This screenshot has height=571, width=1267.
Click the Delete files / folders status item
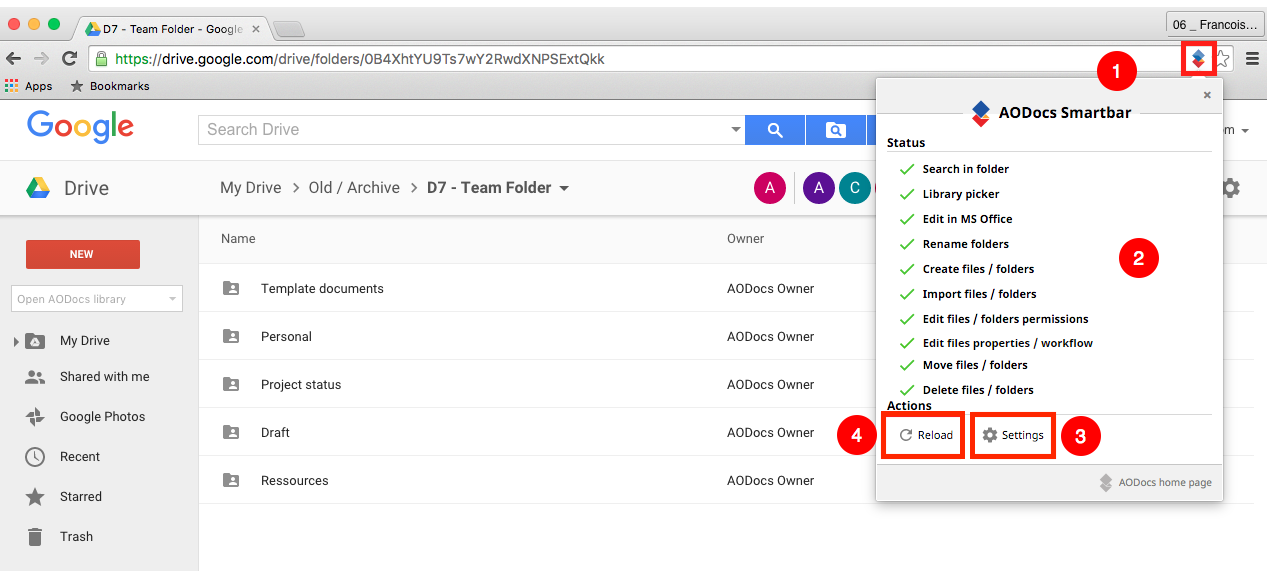[967, 390]
